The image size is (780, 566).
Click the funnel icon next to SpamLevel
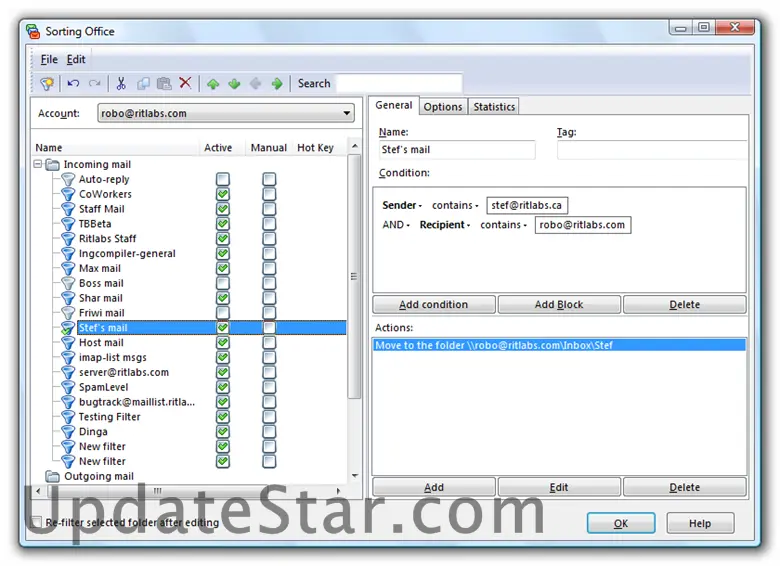coord(68,387)
